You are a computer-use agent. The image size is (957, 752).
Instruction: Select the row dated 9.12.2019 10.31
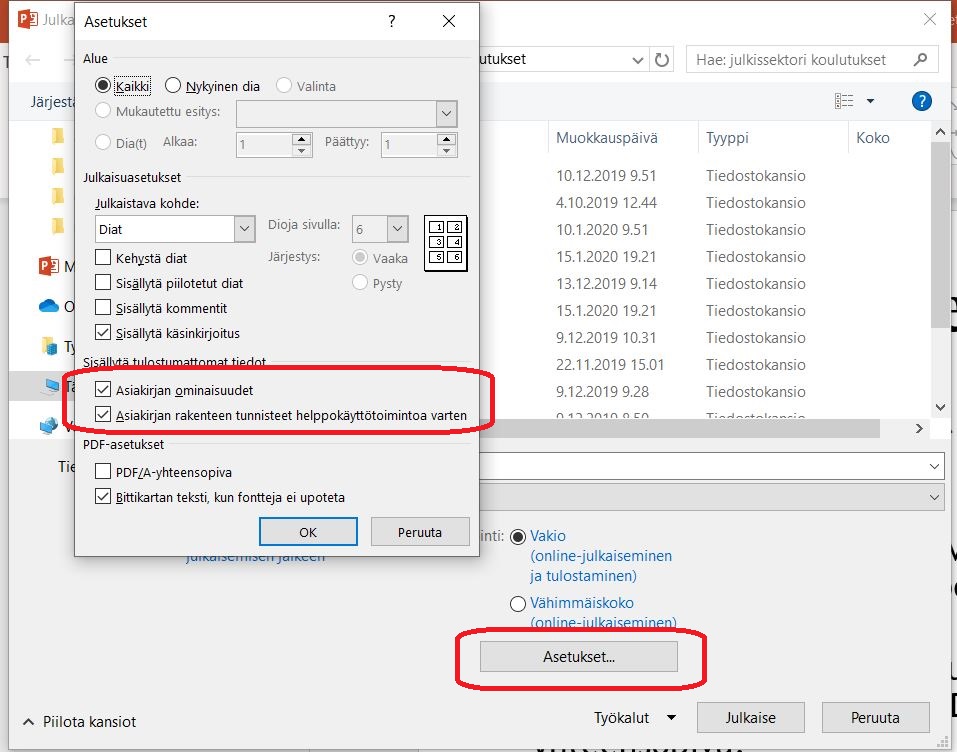click(x=705, y=338)
